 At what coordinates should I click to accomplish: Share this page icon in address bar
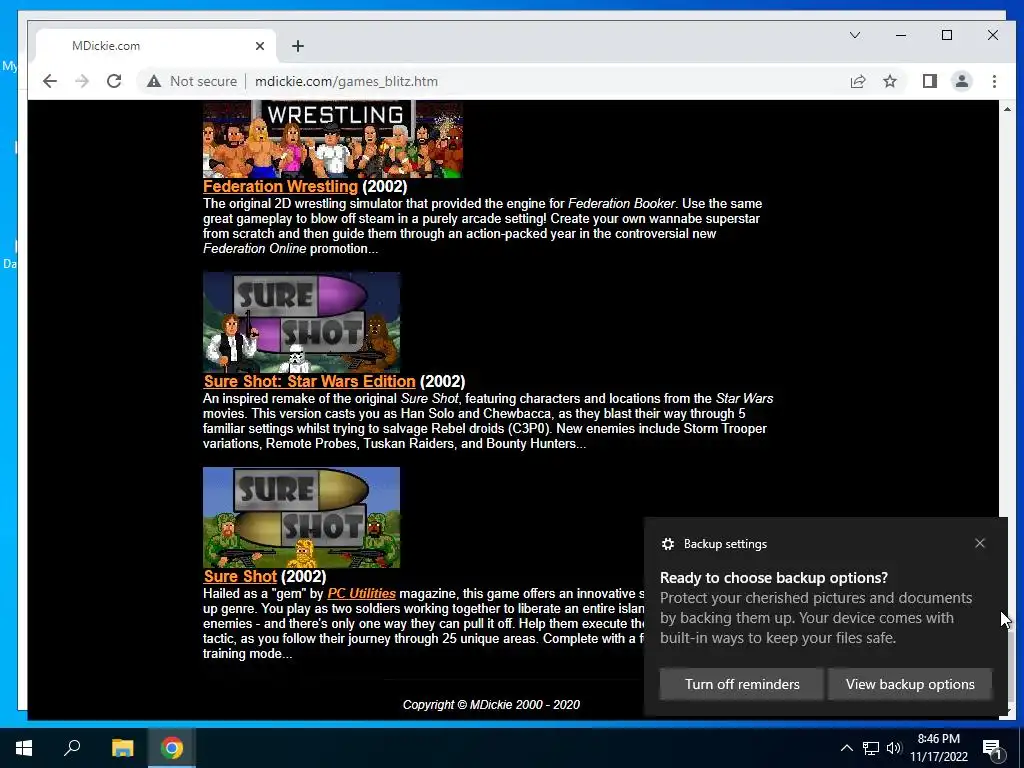click(857, 81)
